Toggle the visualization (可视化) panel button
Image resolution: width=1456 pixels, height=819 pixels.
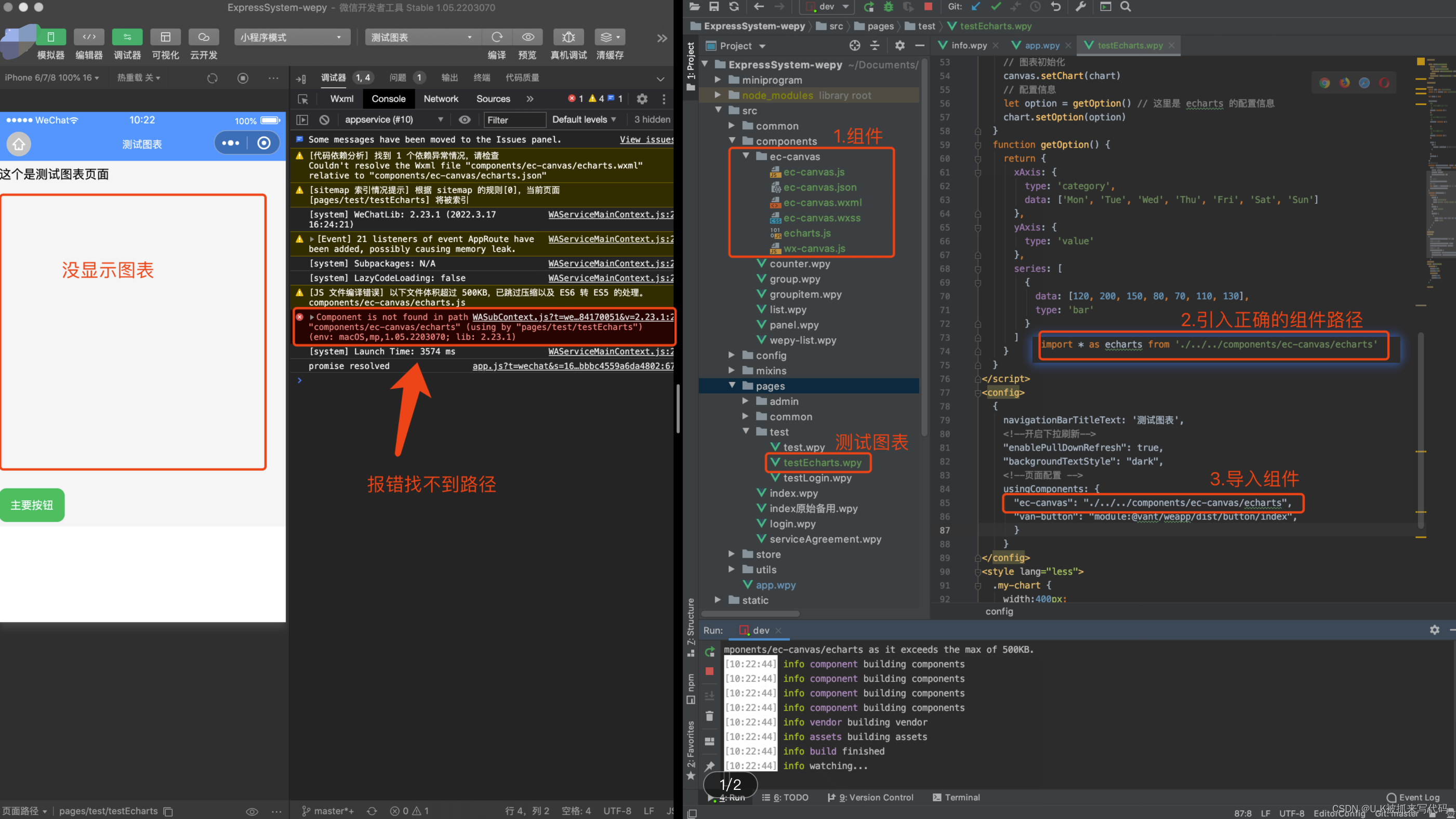click(x=165, y=37)
